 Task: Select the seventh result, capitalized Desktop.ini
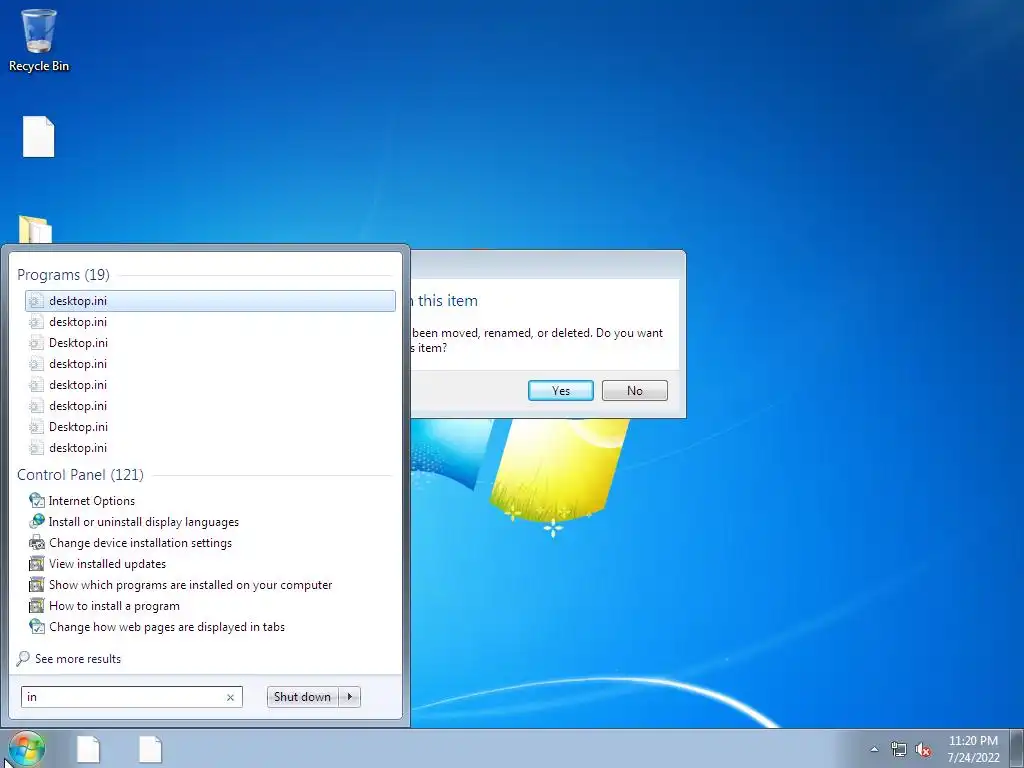click(x=210, y=426)
